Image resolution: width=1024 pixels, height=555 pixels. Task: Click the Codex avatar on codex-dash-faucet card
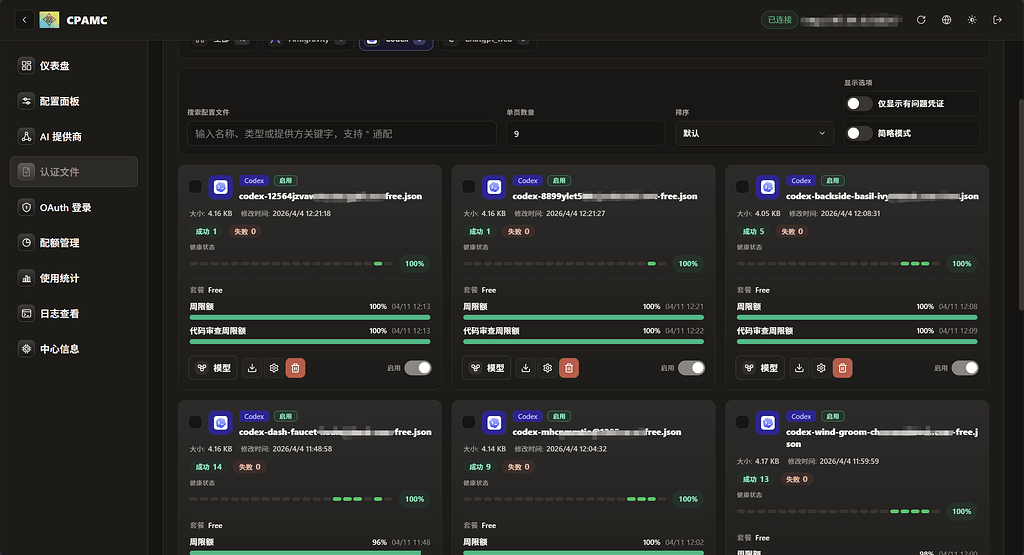[221, 423]
